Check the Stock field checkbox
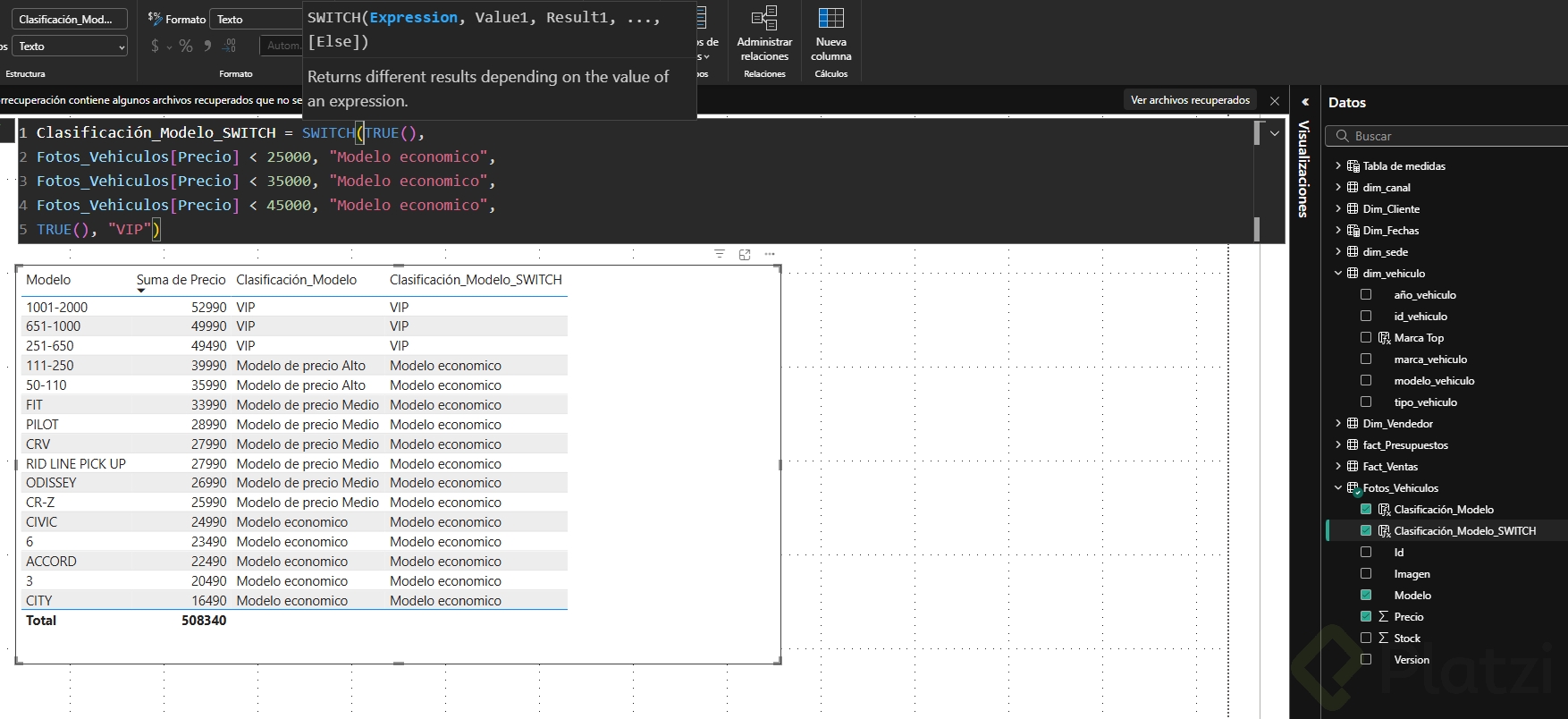The width and height of the screenshot is (1568, 719). pos(1366,638)
